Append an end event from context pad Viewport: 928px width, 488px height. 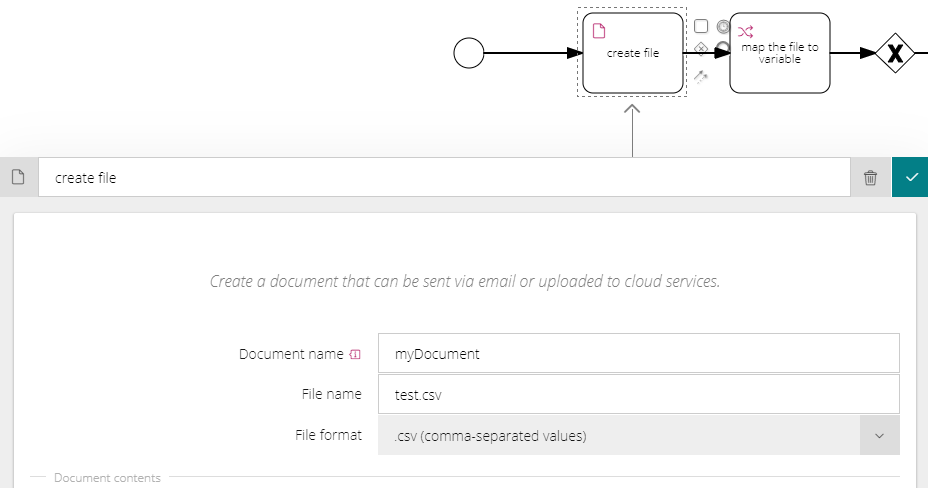tap(721, 46)
